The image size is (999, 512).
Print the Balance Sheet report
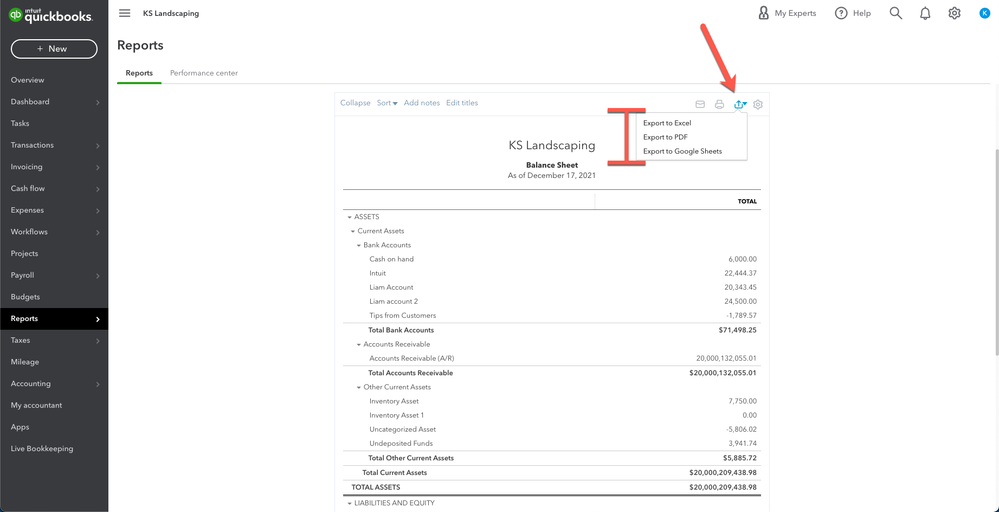[719, 104]
